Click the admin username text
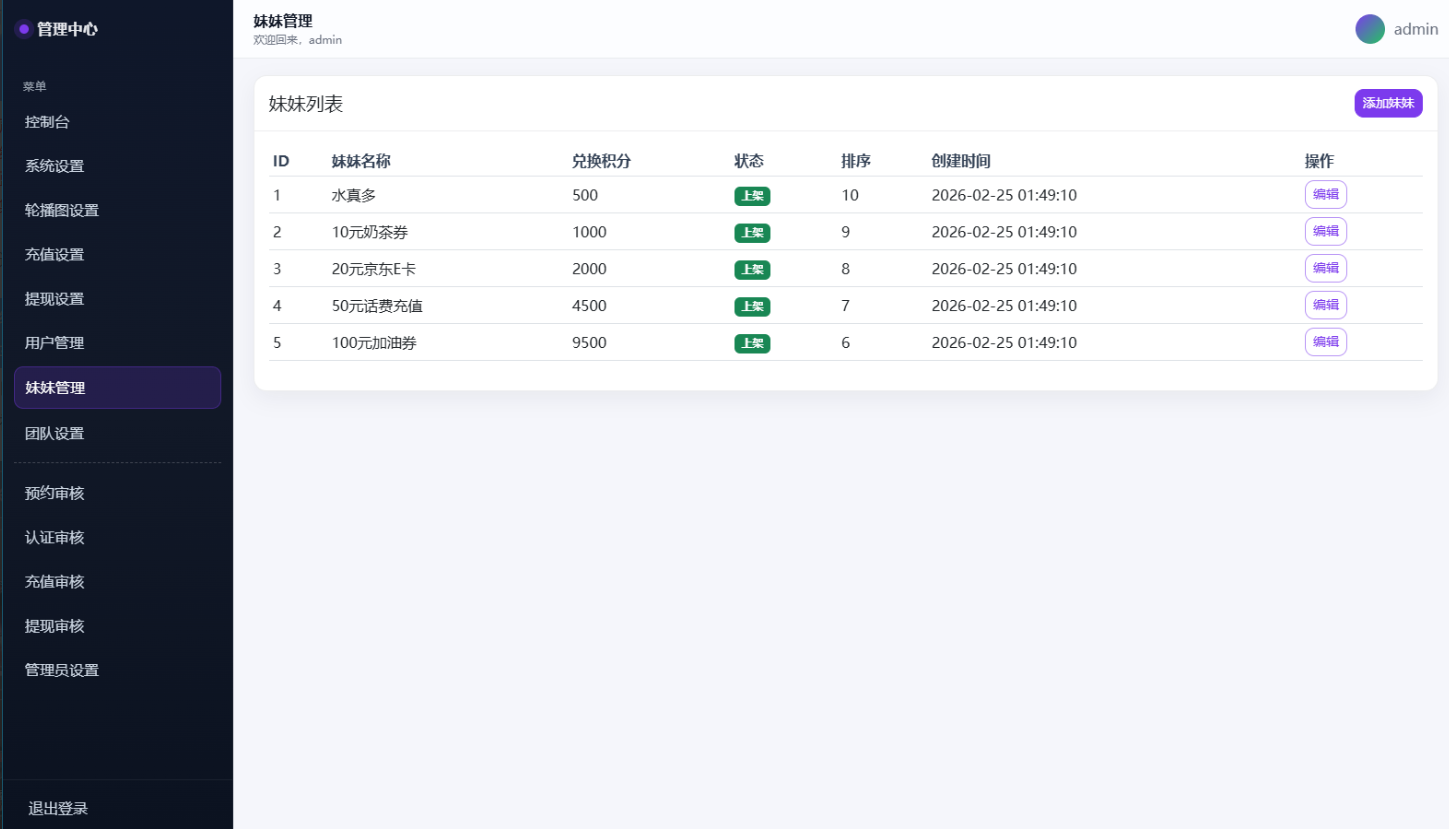1449x829 pixels. tap(1416, 29)
